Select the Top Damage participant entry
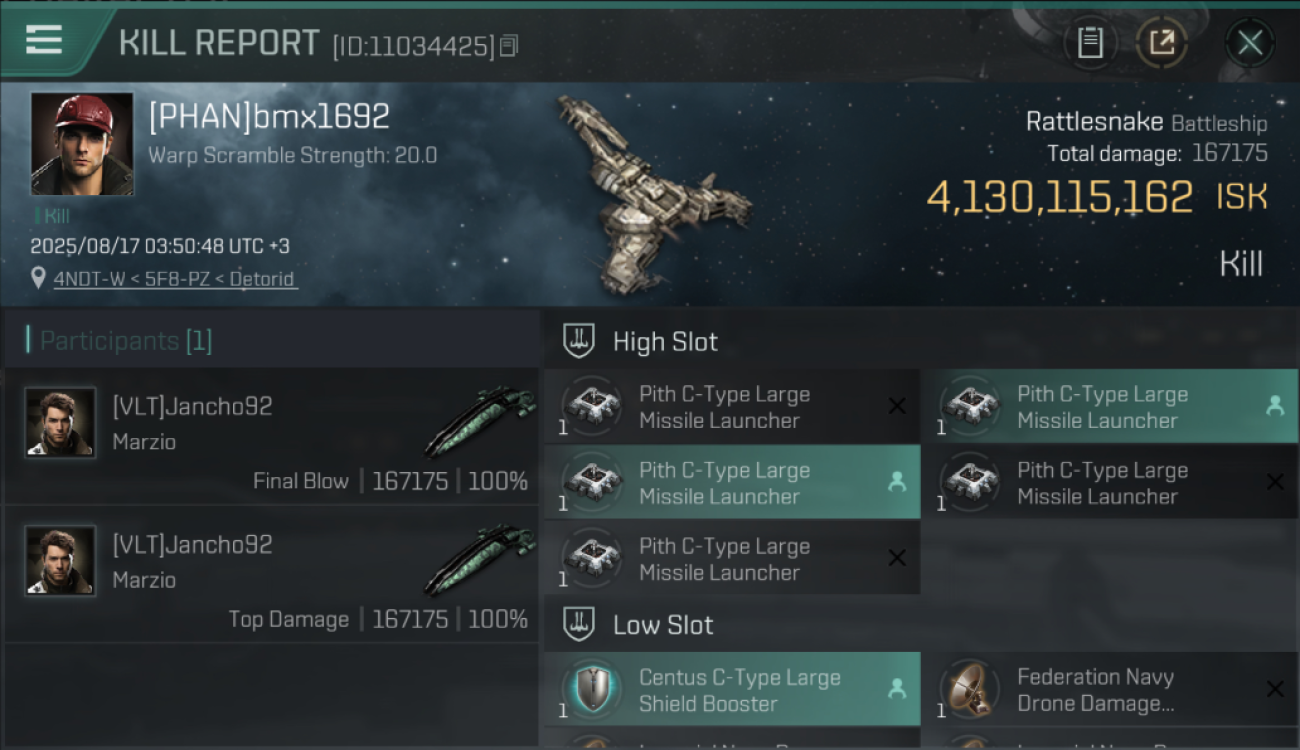 (272, 574)
